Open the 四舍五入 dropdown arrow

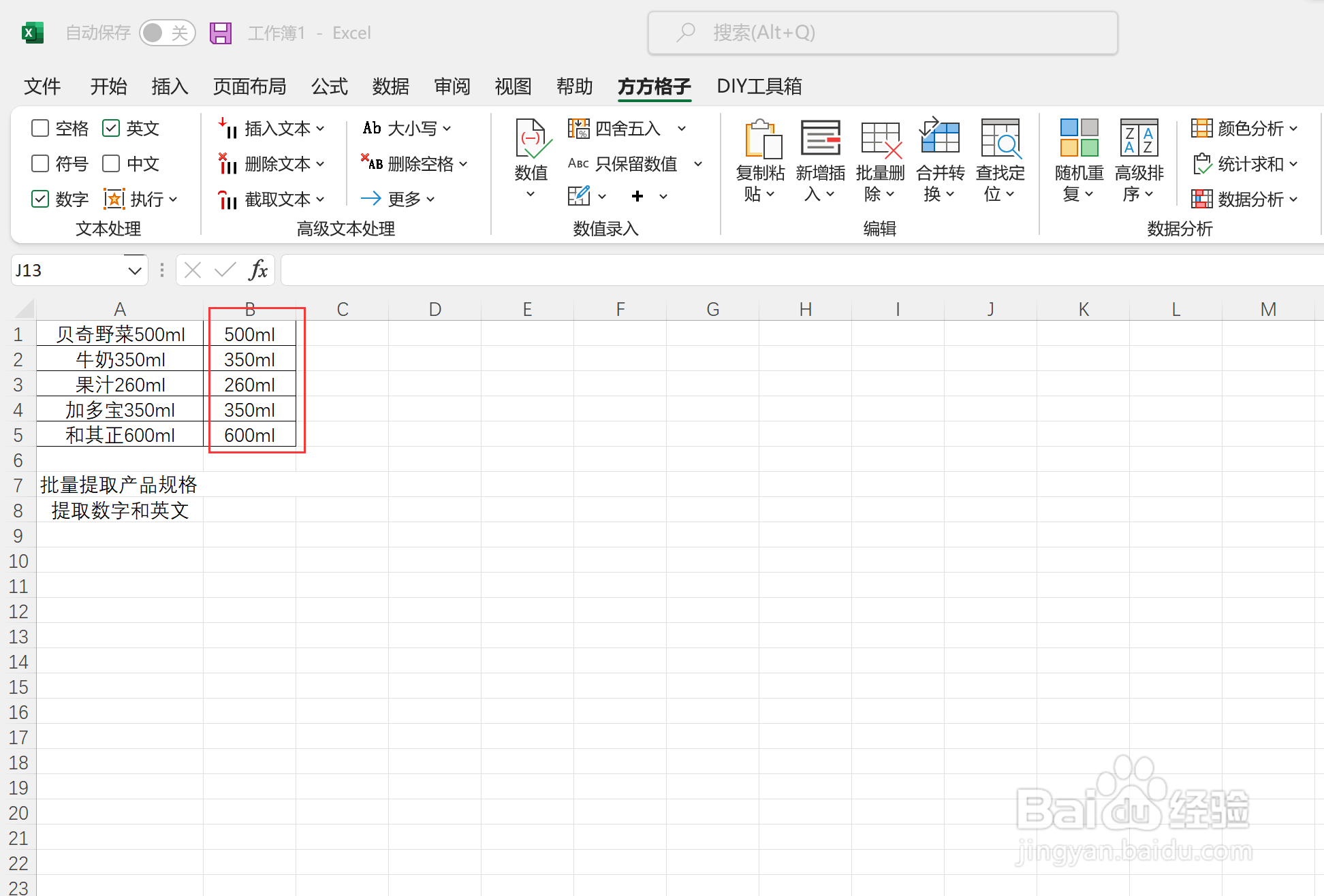[x=682, y=129]
